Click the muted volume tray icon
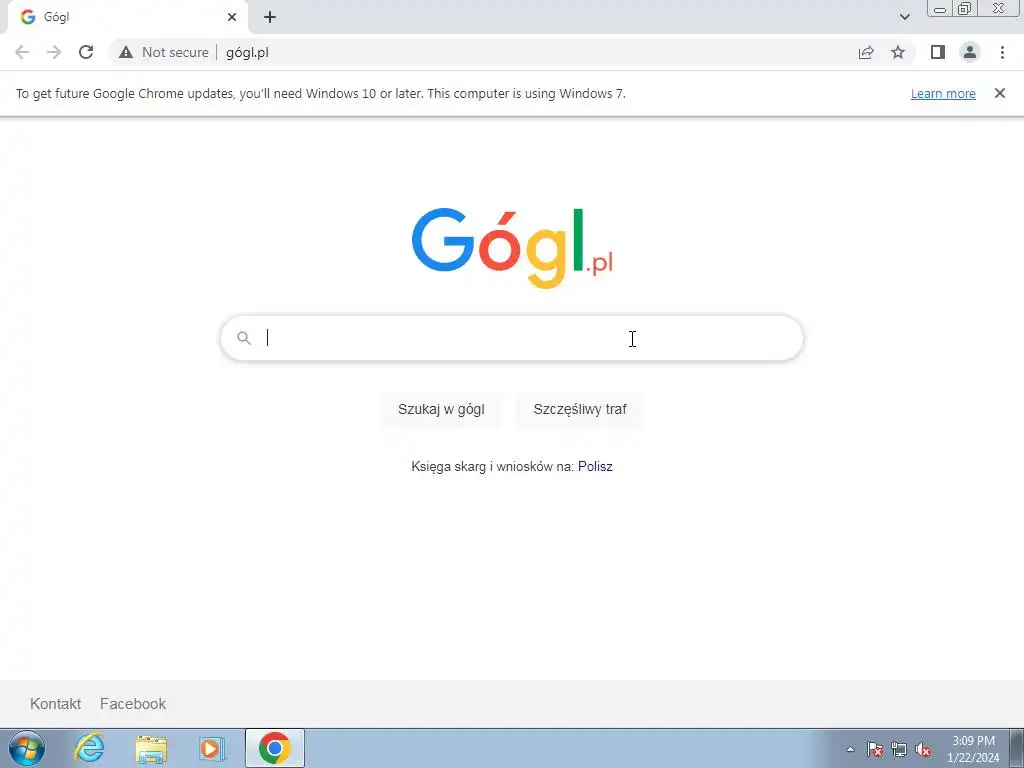Screen dimensions: 1024x768 coord(923,749)
